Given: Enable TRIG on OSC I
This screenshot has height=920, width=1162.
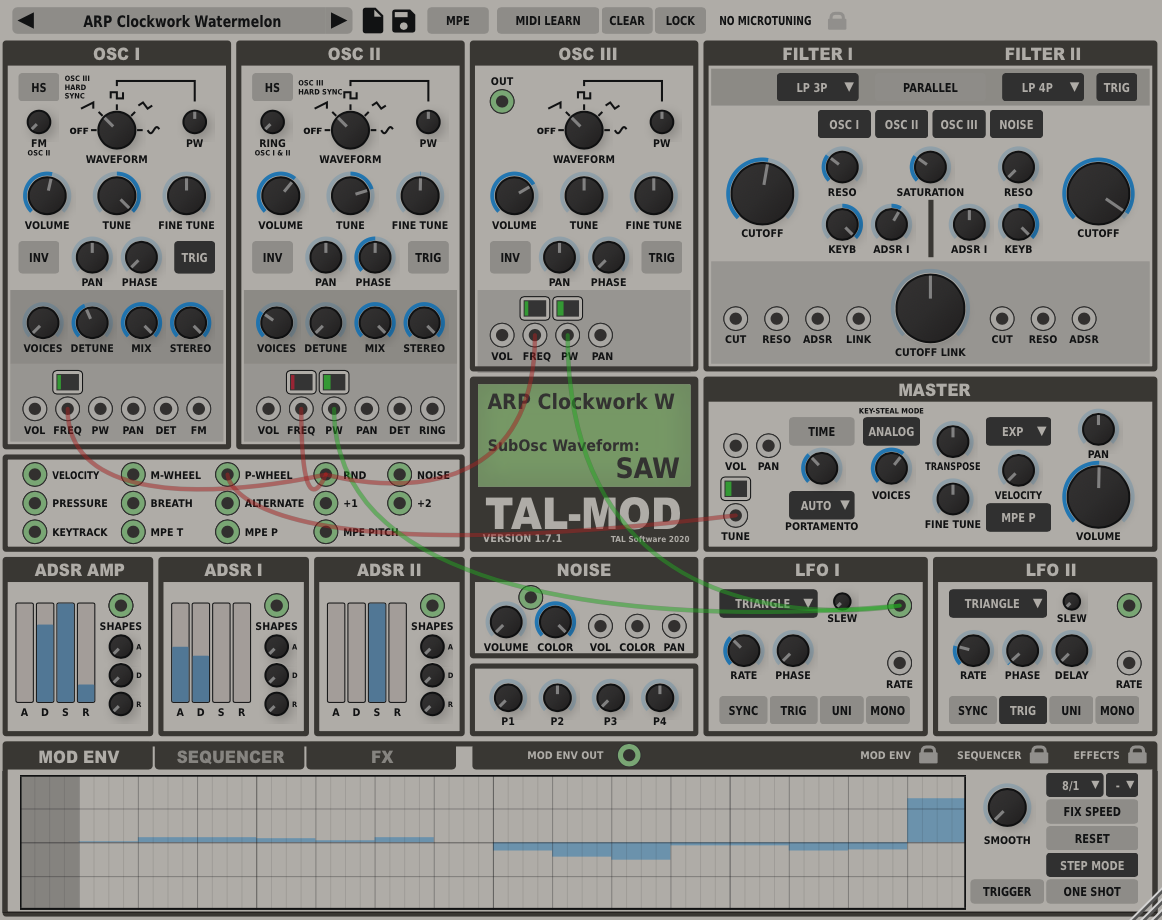Looking at the screenshot, I should pos(194,257).
